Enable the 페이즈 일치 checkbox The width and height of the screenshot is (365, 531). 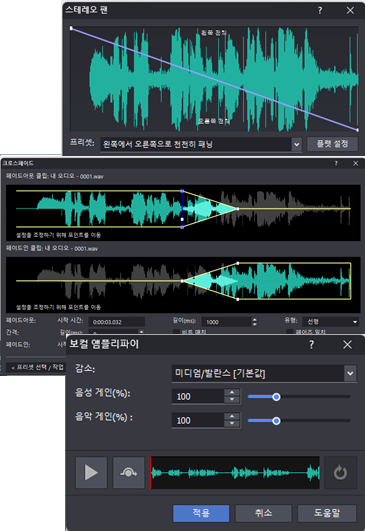pos(289,332)
